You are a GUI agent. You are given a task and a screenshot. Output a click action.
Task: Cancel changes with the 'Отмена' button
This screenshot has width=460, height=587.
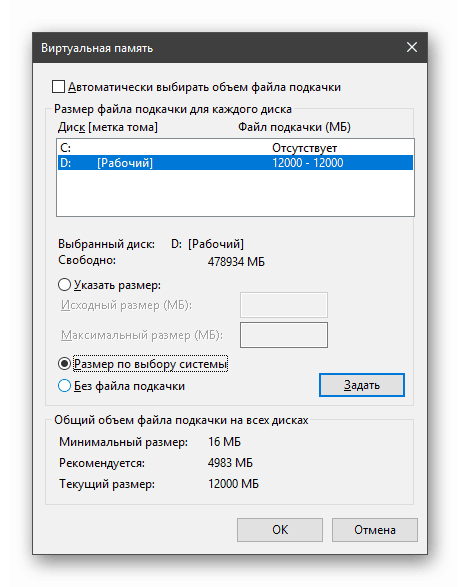point(375,530)
